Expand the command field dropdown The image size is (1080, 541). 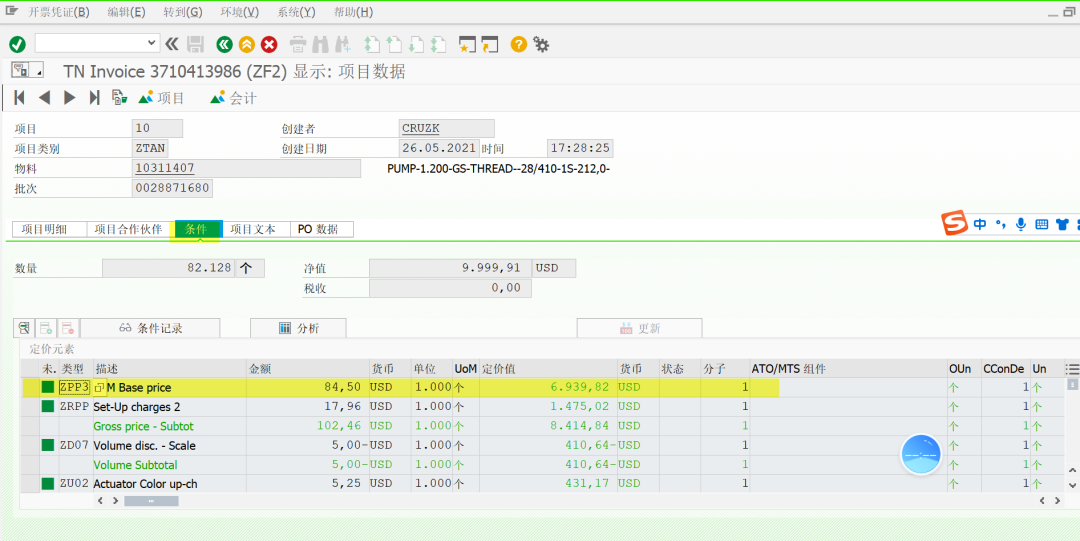click(152, 43)
